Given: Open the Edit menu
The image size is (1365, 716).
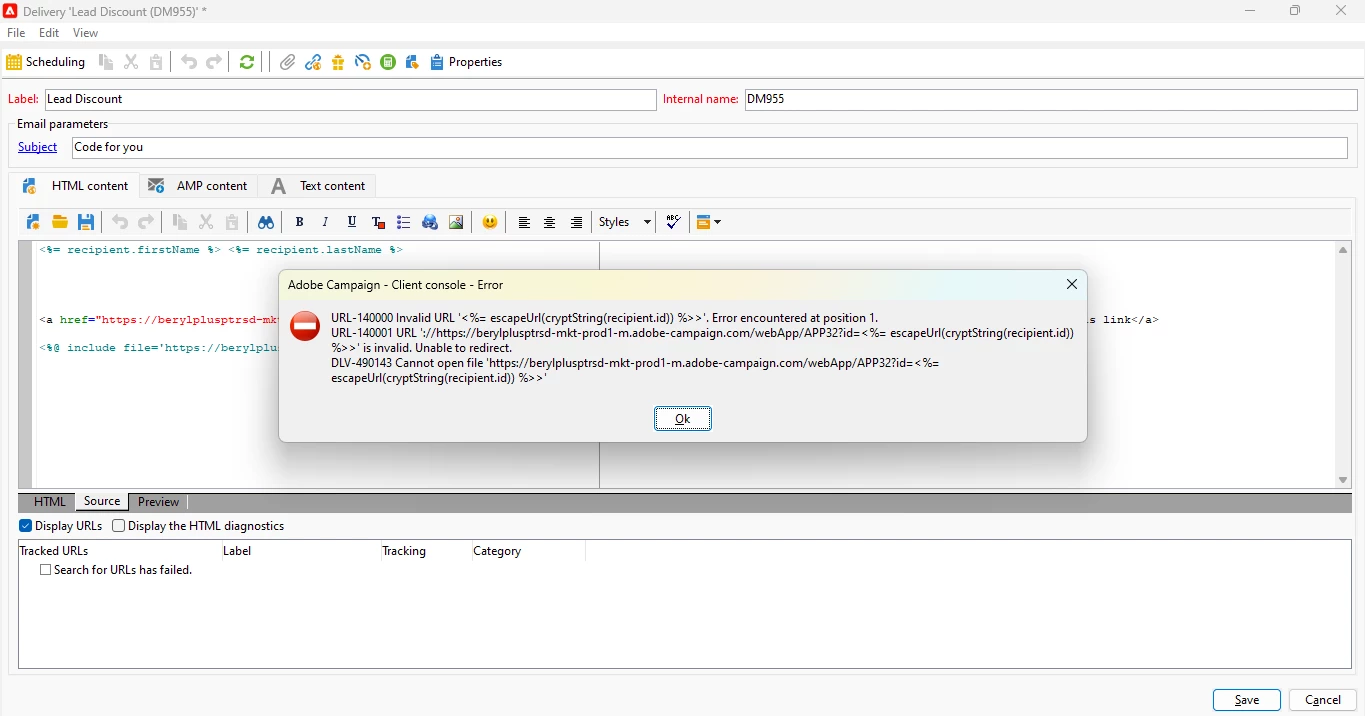Looking at the screenshot, I should [x=49, y=33].
